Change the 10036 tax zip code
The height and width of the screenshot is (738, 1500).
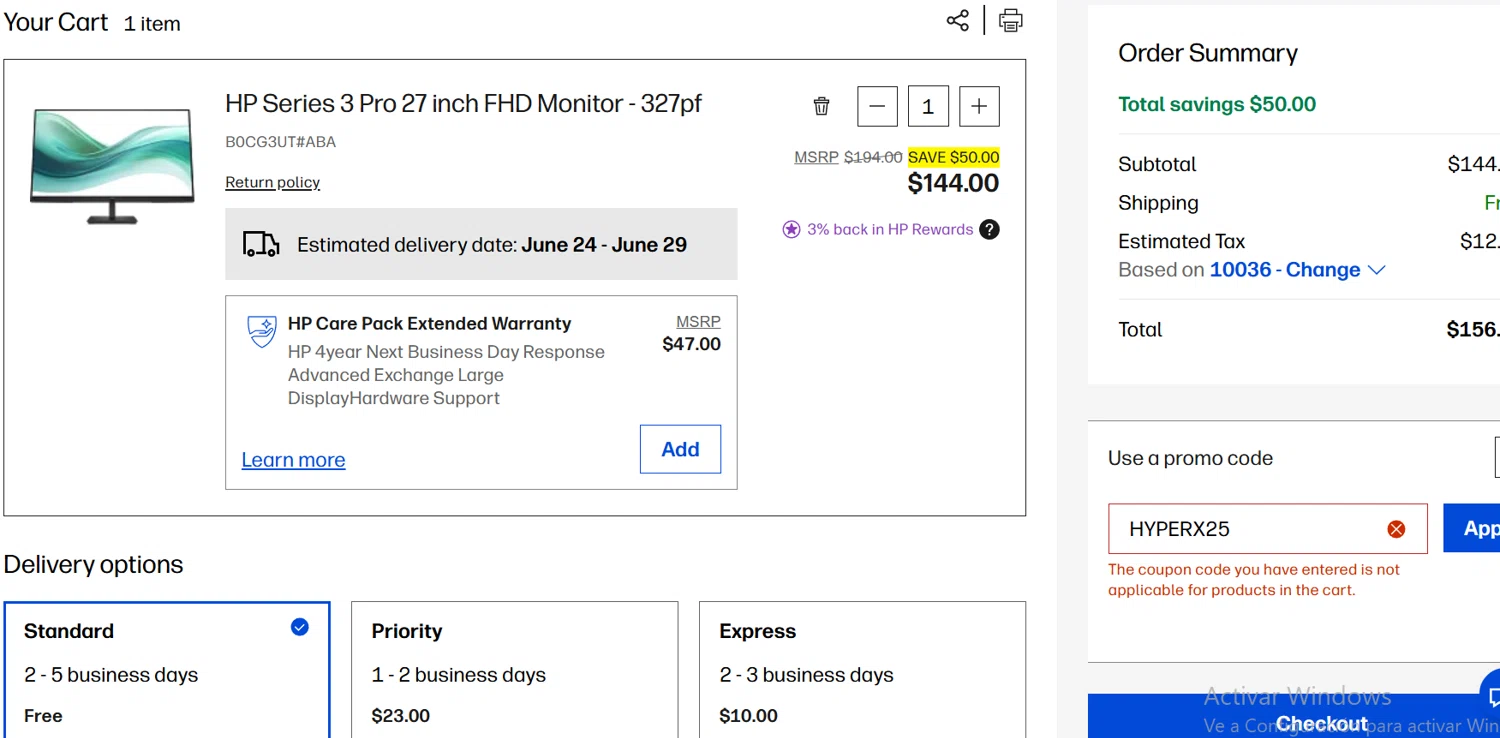(1285, 270)
